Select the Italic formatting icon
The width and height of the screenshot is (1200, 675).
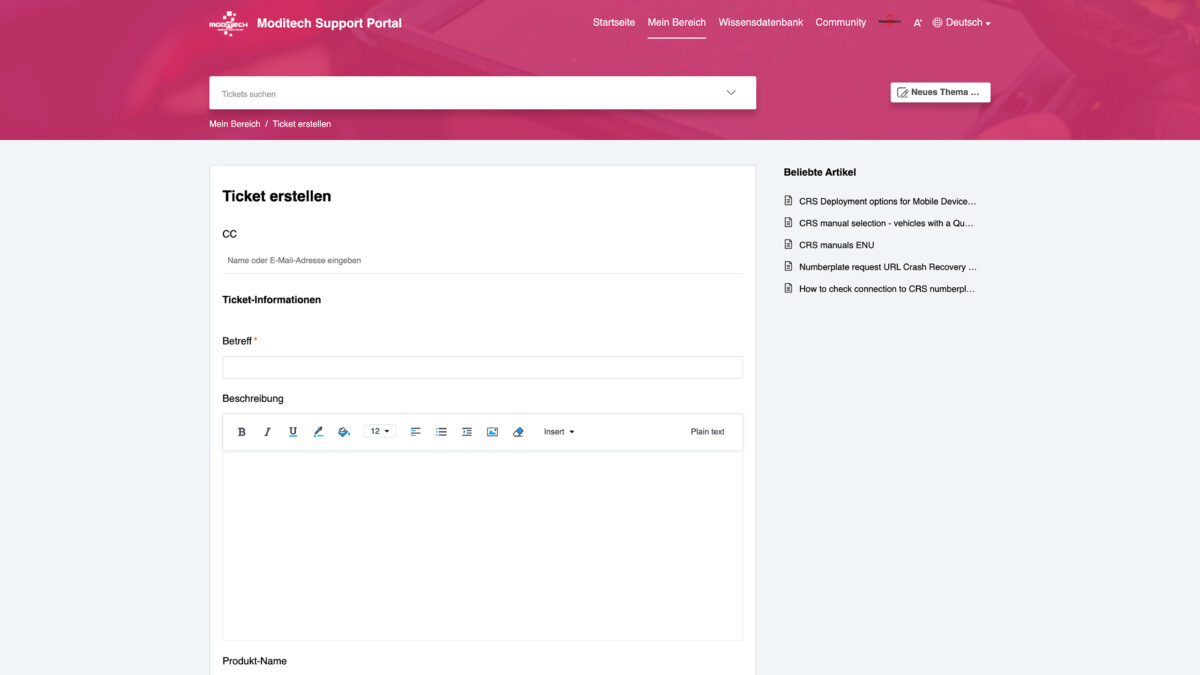[267, 431]
